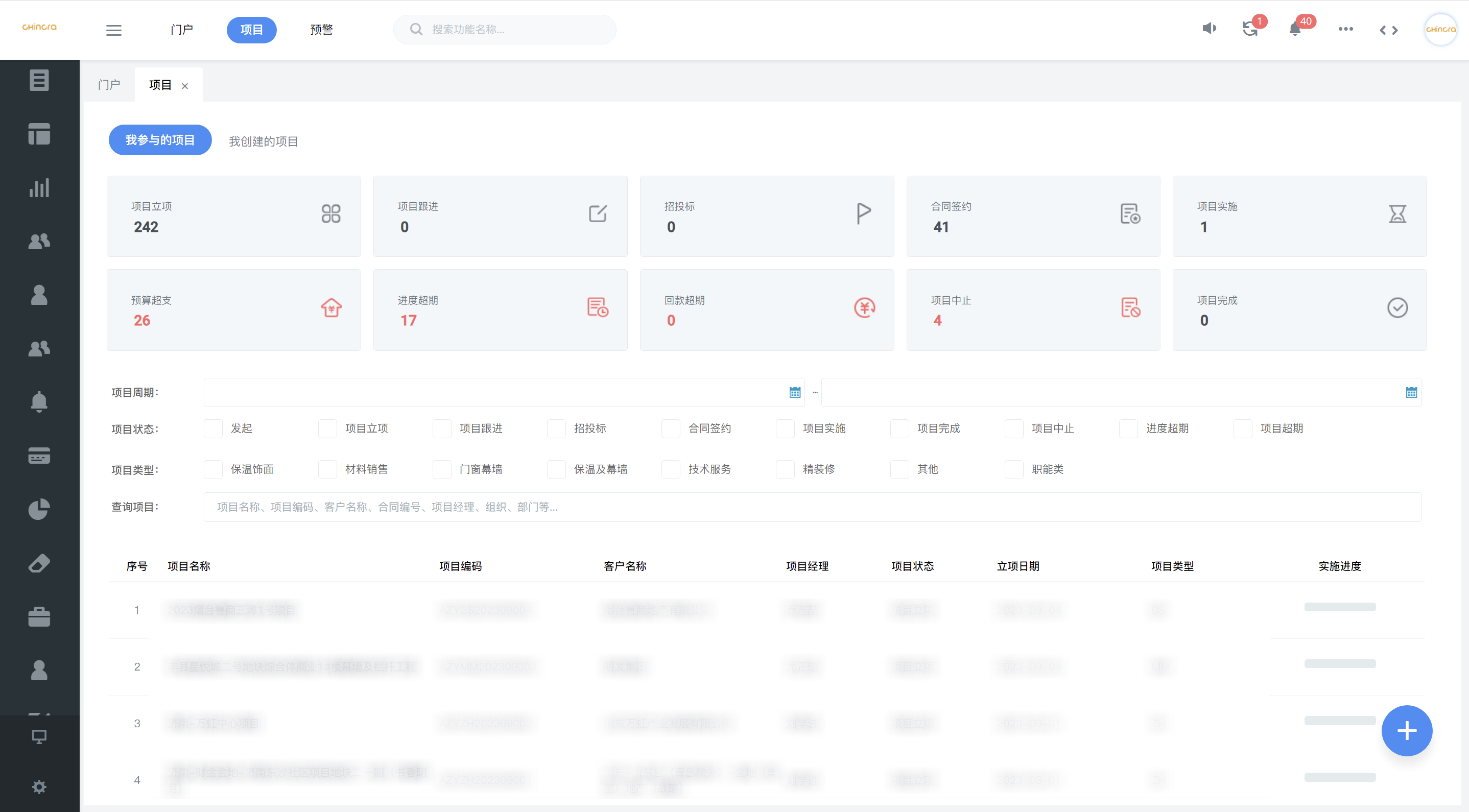Open settings gear in sidebar
The height and width of the screenshot is (812, 1469).
click(39, 787)
